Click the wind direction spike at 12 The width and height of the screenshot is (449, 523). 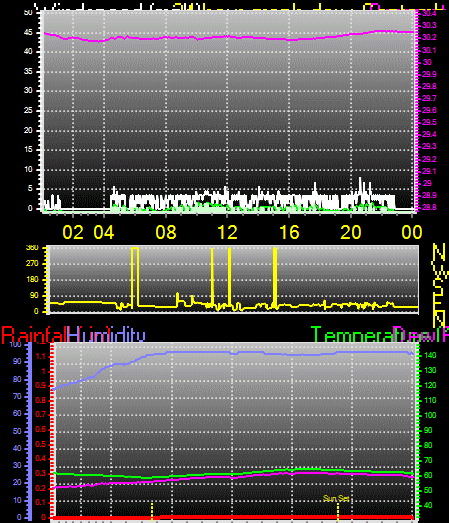point(230,276)
